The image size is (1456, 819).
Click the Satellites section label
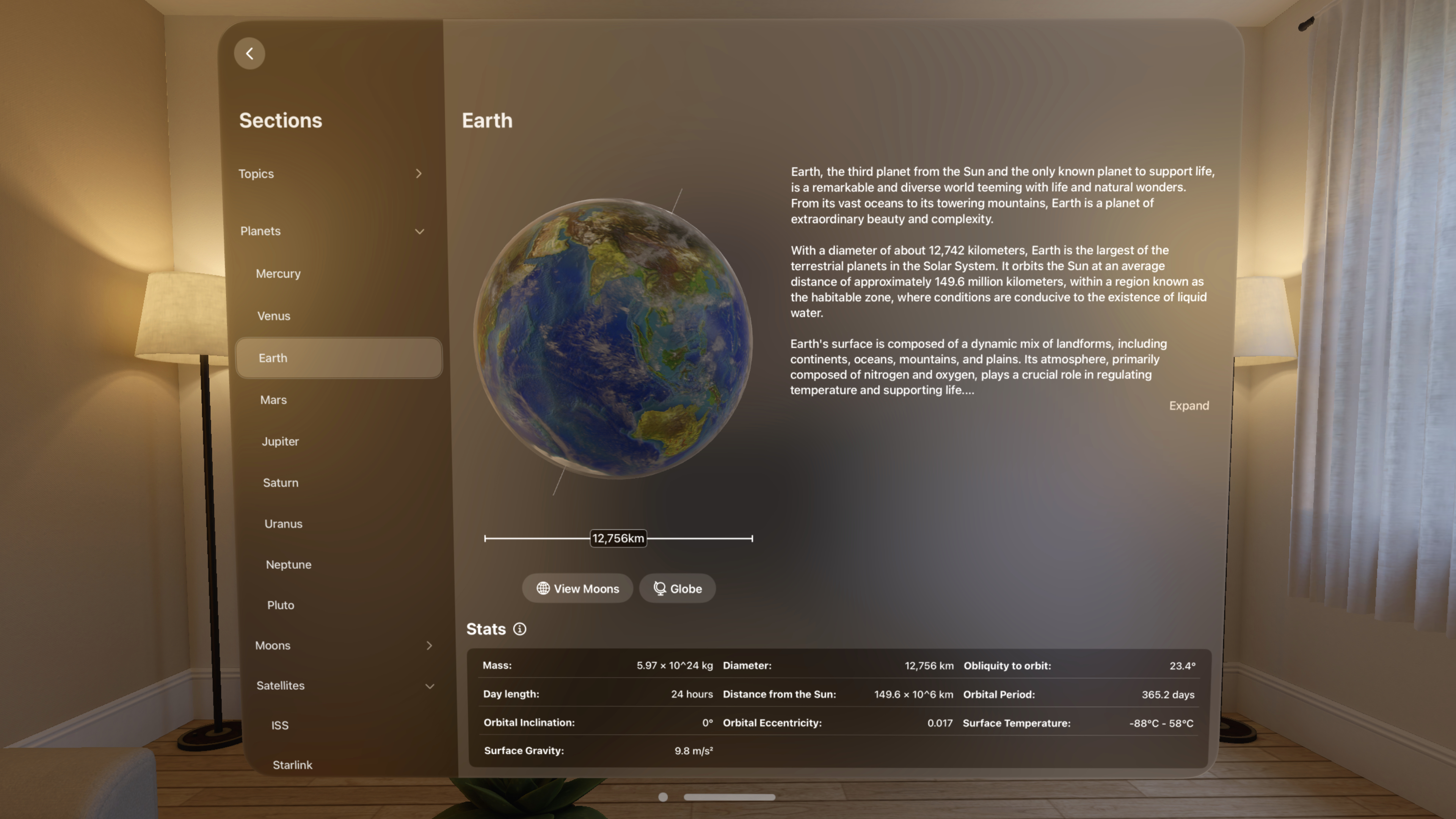(x=280, y=686)
